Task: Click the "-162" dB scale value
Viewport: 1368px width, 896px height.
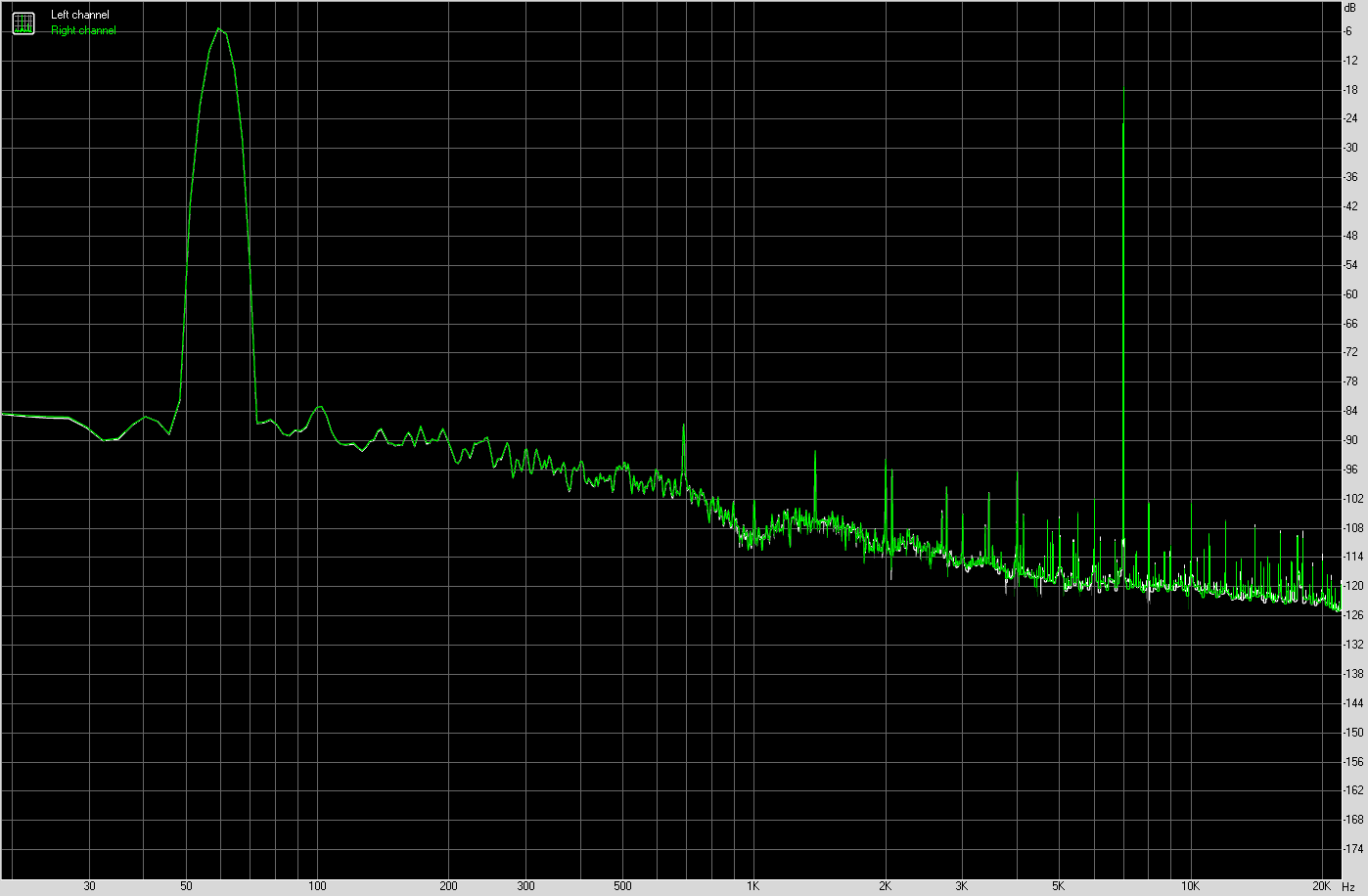Action: 1354,790
